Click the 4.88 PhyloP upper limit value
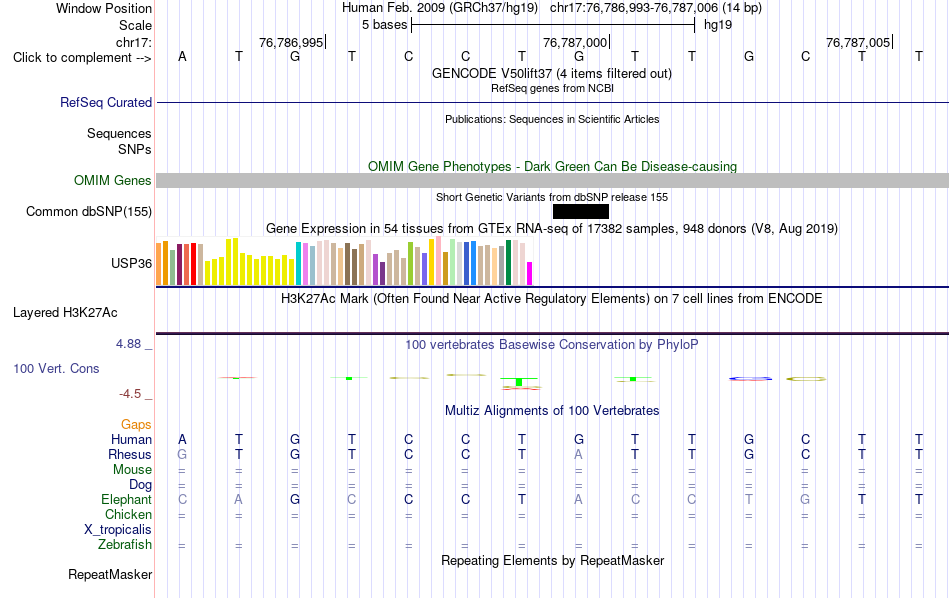 pyautogui.click(x=128, y=344)
